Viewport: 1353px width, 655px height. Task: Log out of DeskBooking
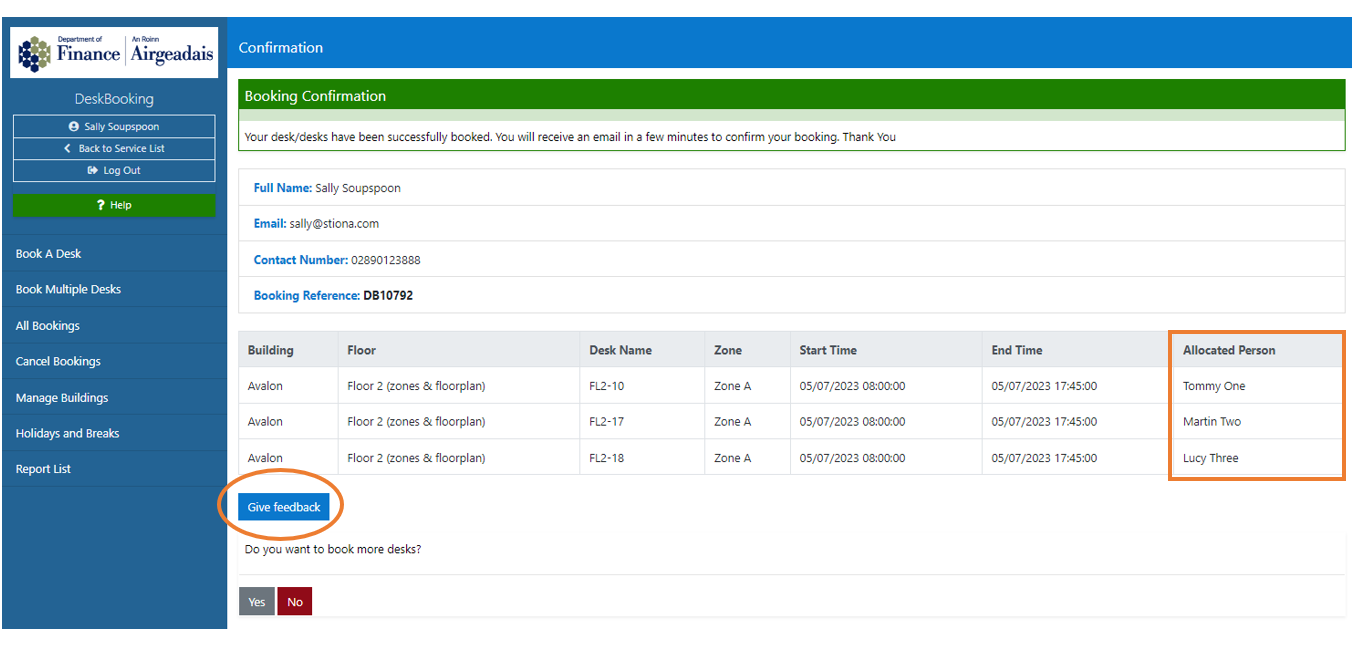point(114,171)
